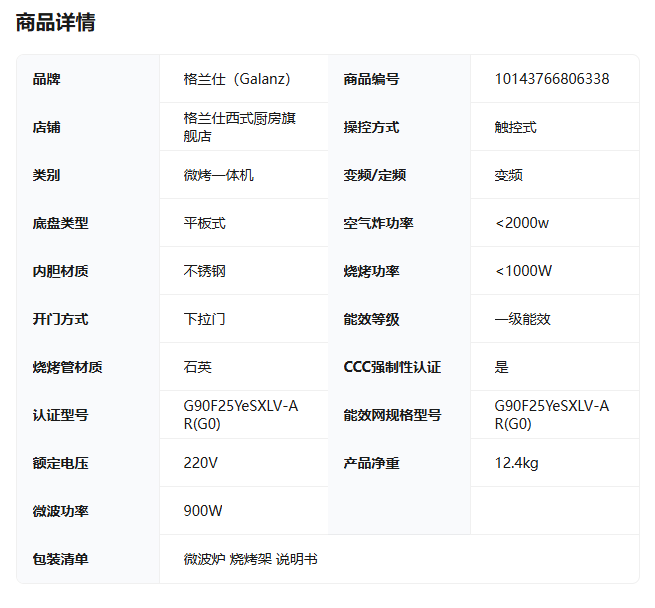Click the CCC强制性认证 label

pyautogui.click(x=392, y=367)
